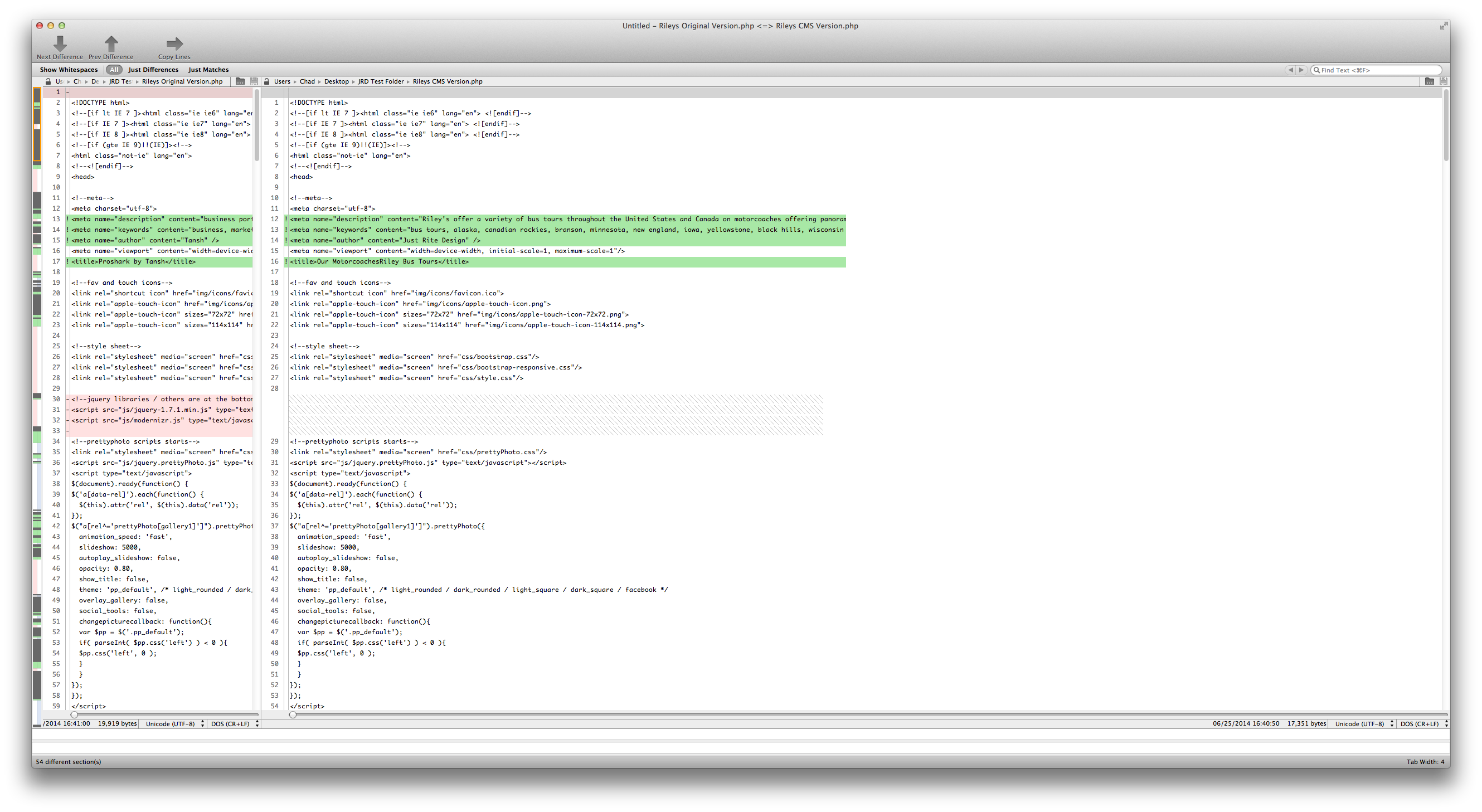Click left line 2 DOCTYPE html
This screenshot has height=812, width=1482.
[x=100, y=103]
